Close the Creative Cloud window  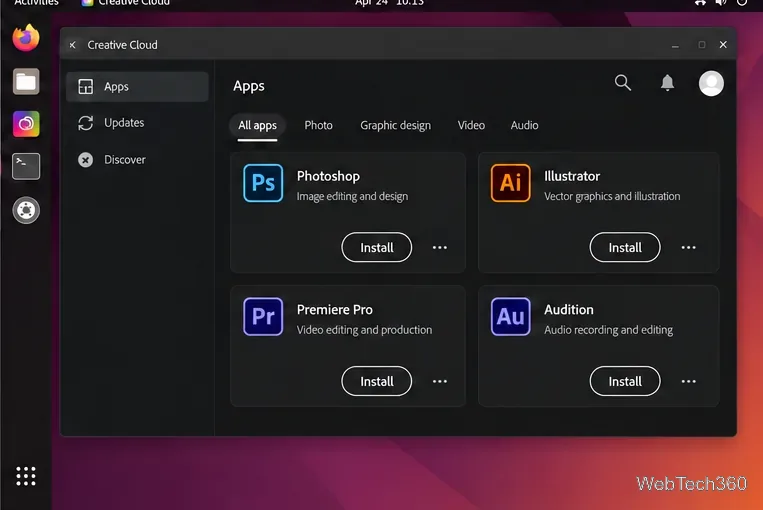tap(723, 45)
